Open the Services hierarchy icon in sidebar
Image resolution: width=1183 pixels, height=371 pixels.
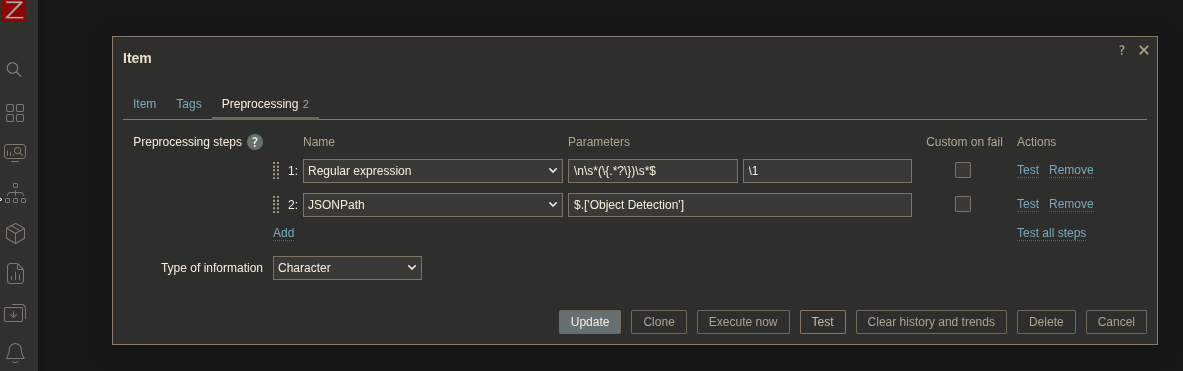coord(14,193)
